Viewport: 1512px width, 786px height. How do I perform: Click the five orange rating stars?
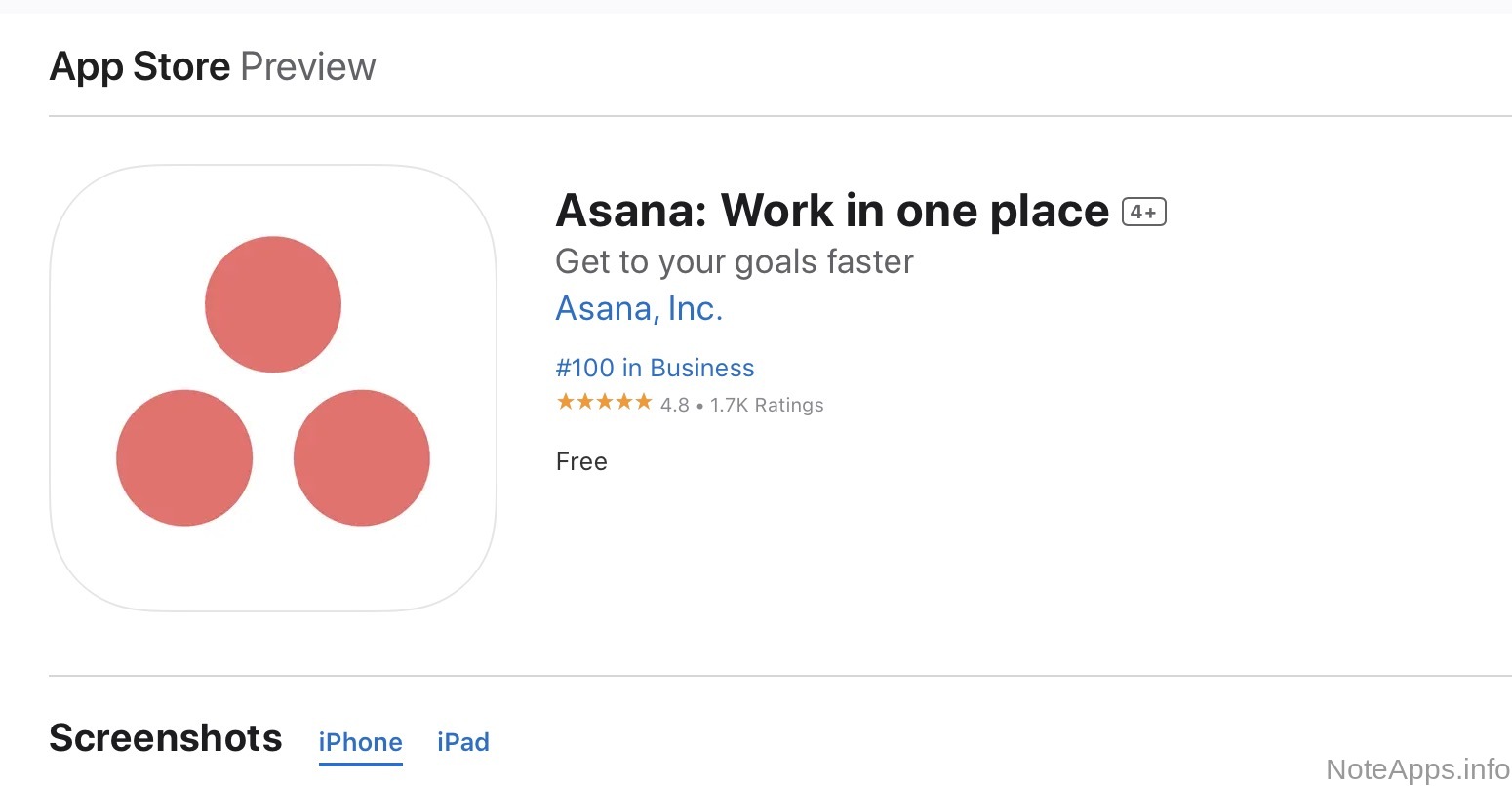[604, 403]
